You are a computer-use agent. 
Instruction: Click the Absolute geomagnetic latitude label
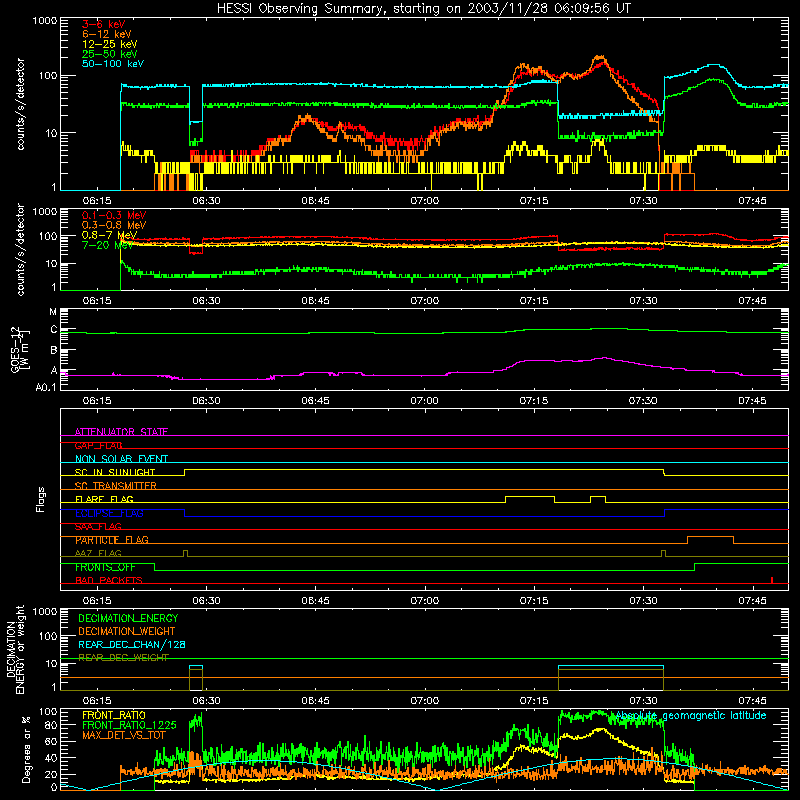[691, 715]
